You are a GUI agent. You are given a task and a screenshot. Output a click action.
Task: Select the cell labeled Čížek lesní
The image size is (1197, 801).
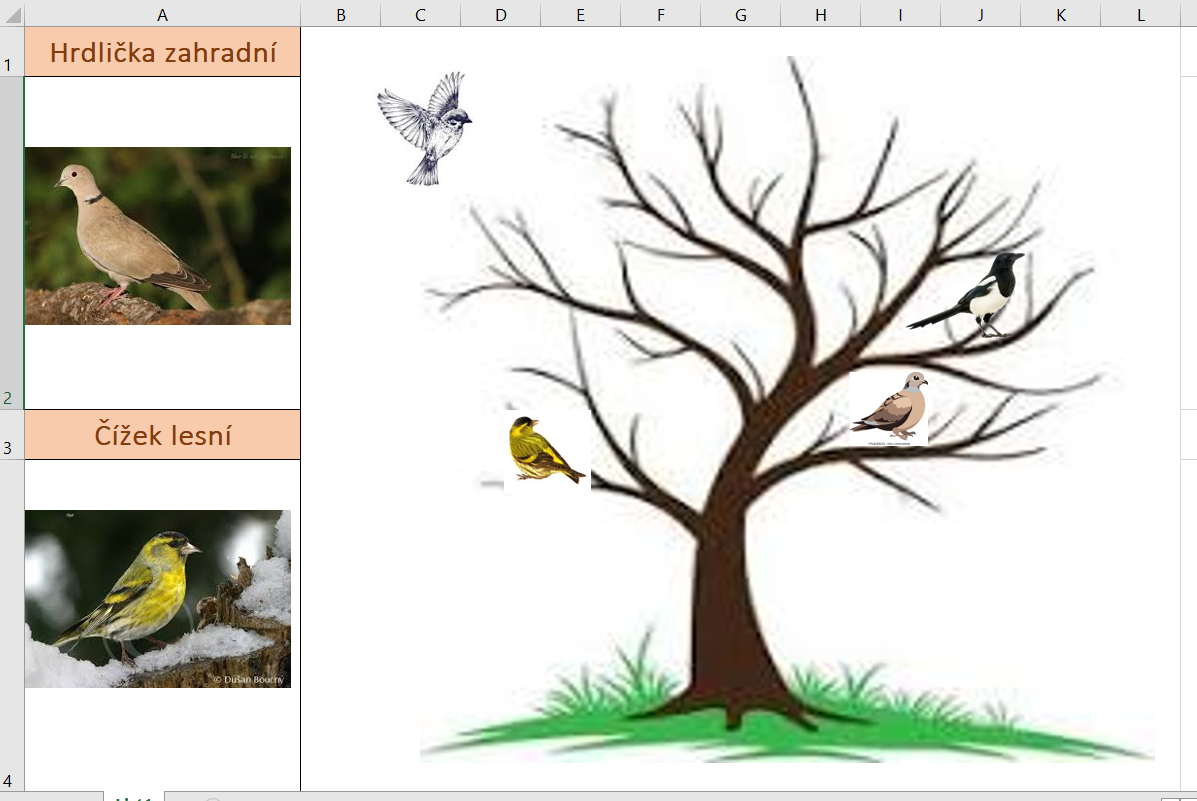(x=162, y=435)
